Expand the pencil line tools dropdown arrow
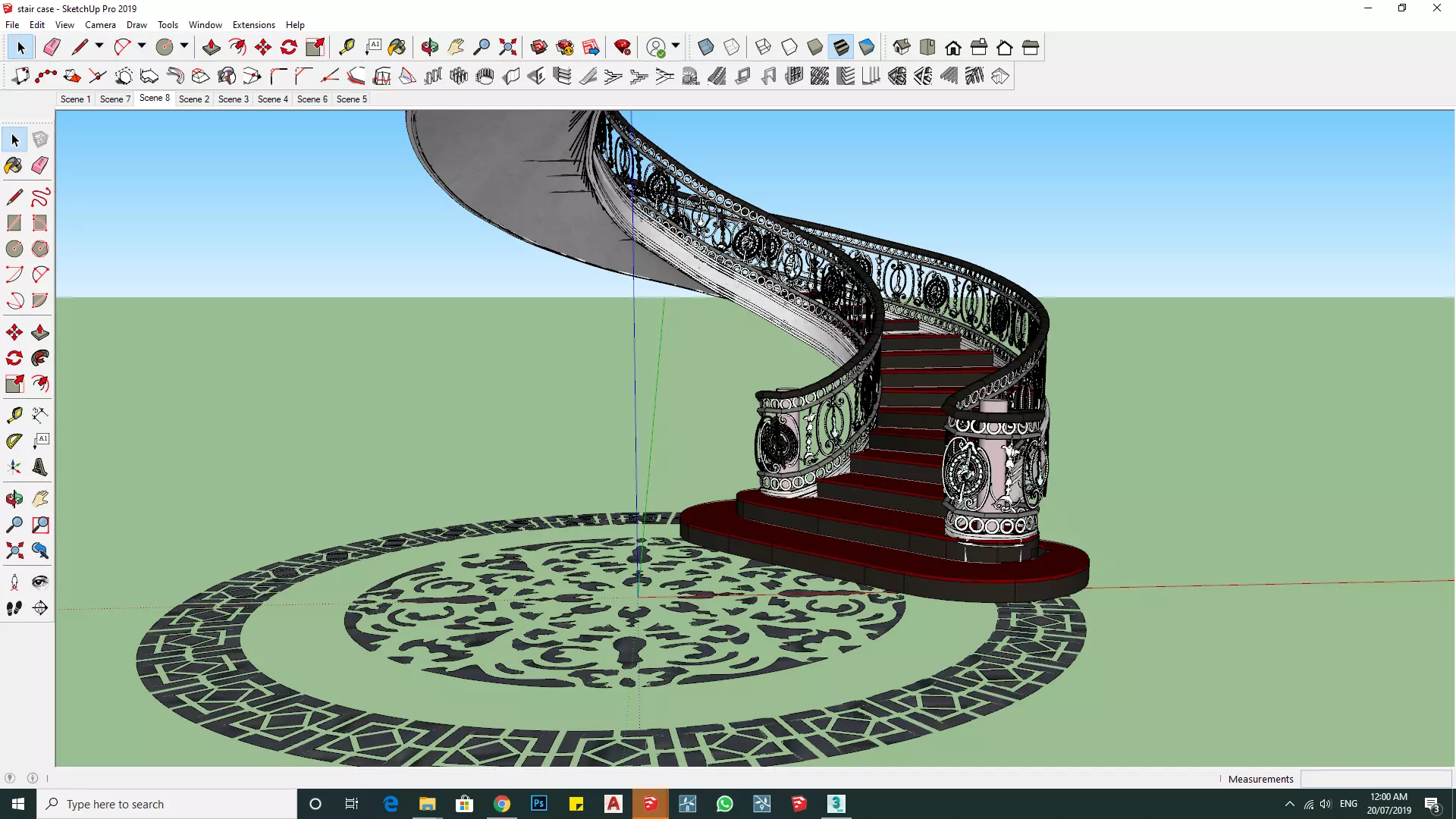The height and width of the screenshot is (819, 1456). 99,46
